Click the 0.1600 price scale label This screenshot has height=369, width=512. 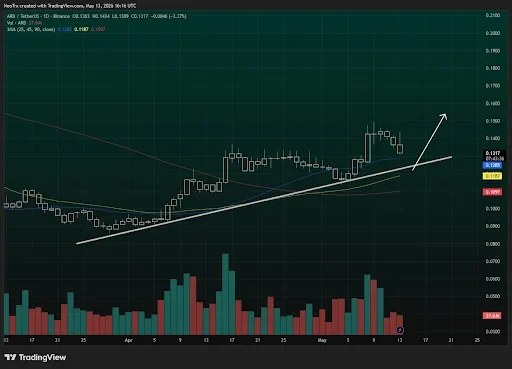493,103
